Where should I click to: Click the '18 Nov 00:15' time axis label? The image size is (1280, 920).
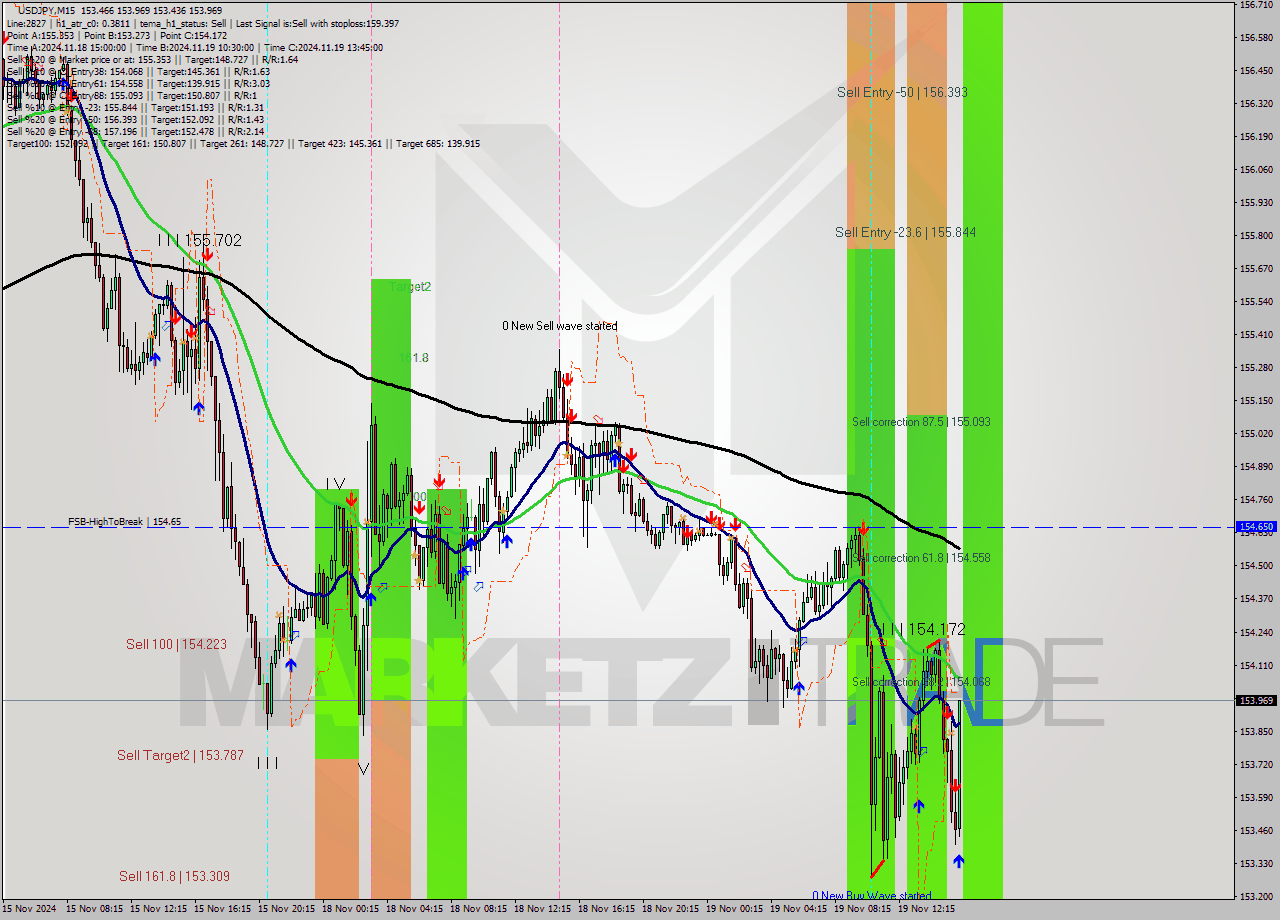(351, 910)
